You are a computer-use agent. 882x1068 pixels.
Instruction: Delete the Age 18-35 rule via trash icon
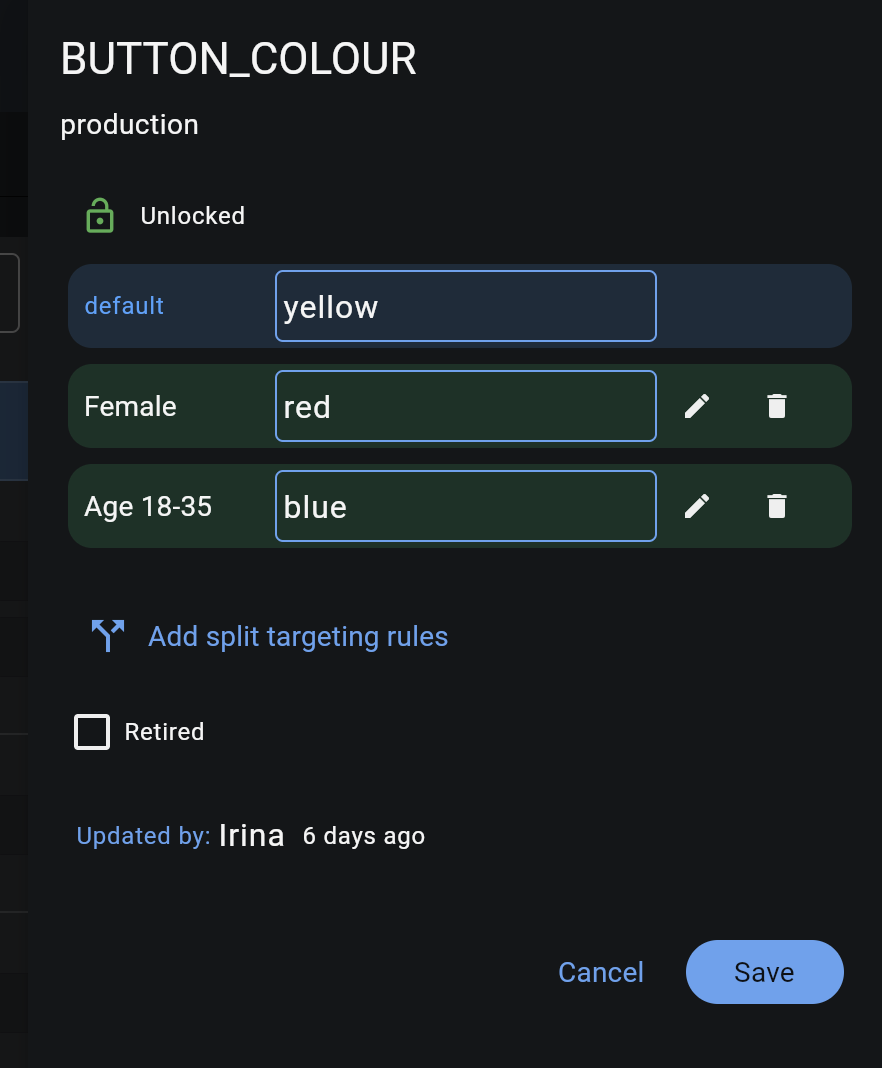[776, 506]
